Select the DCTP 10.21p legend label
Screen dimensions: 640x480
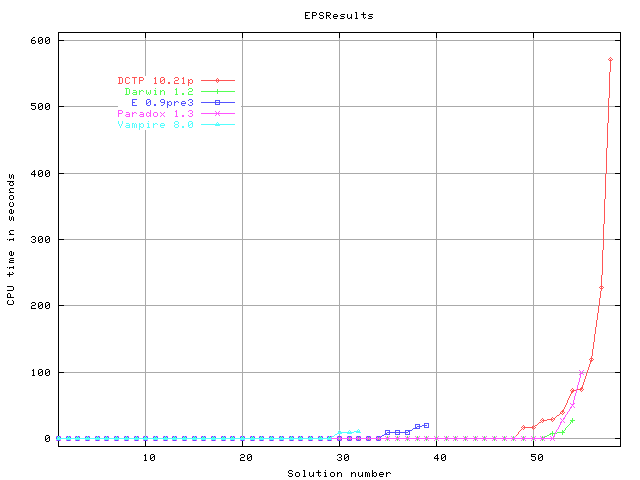[x=156, y=81]
